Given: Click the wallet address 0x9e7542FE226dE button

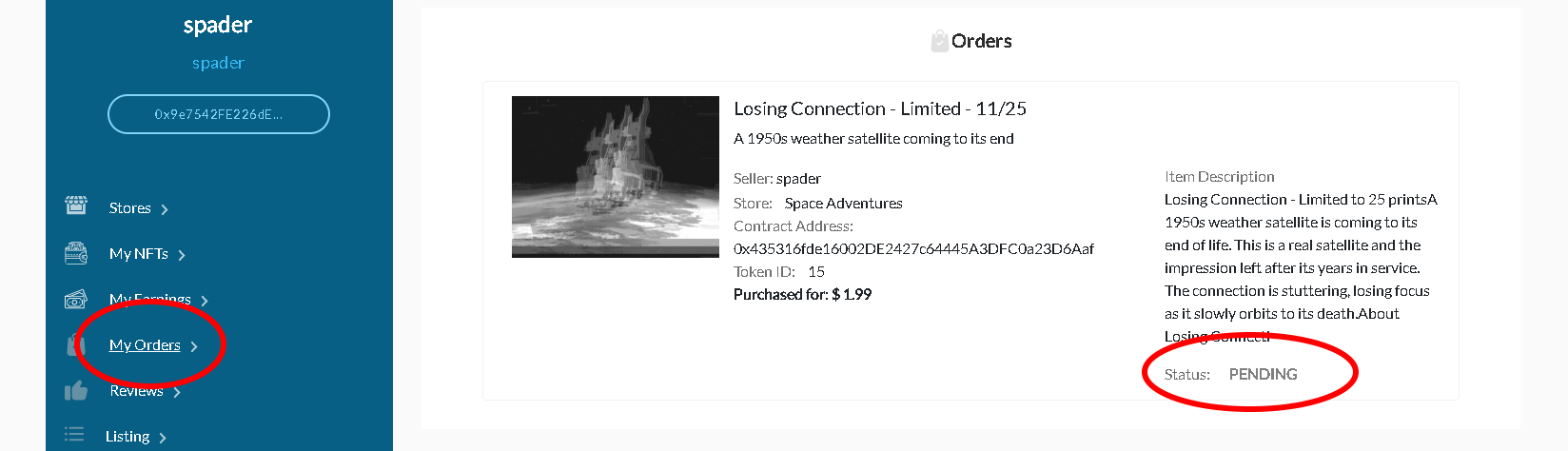Looking at the screenshot, I should click(x=219, y=114).
